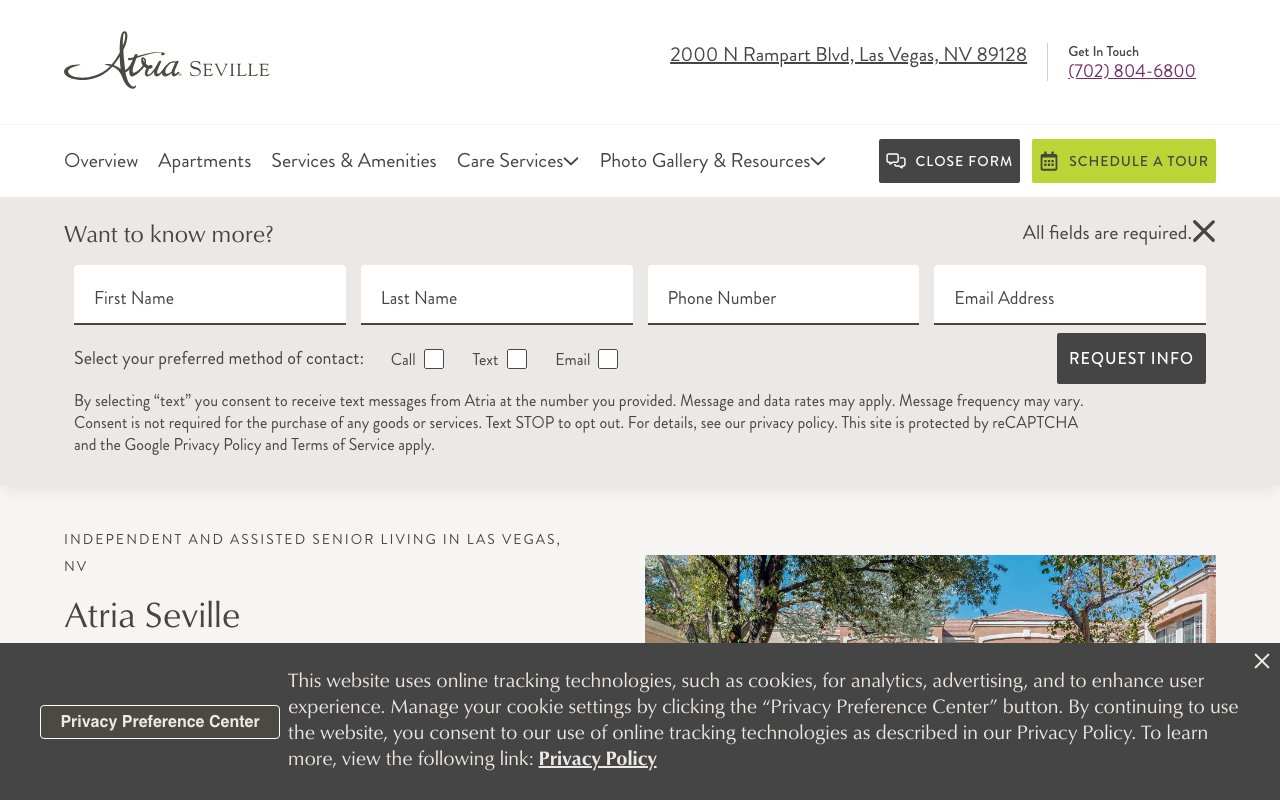
Task: Open Services & Amenities page
Action: click(x=354, y=161)
